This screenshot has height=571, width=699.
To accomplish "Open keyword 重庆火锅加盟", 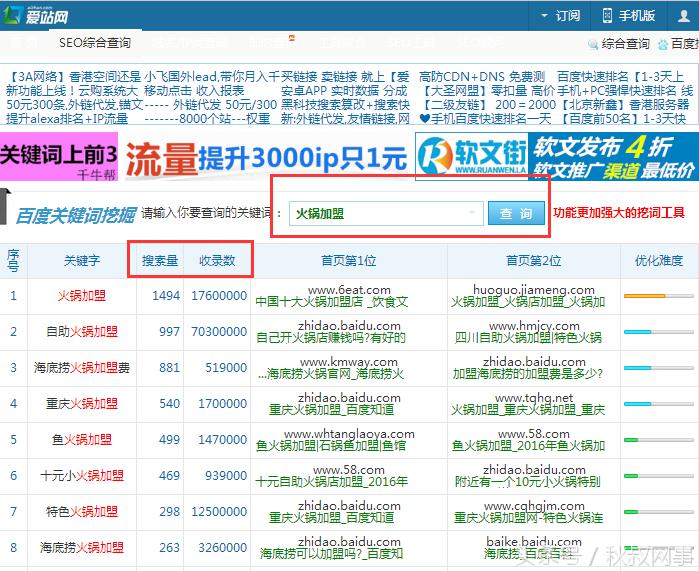I will (x=82, y=404).
